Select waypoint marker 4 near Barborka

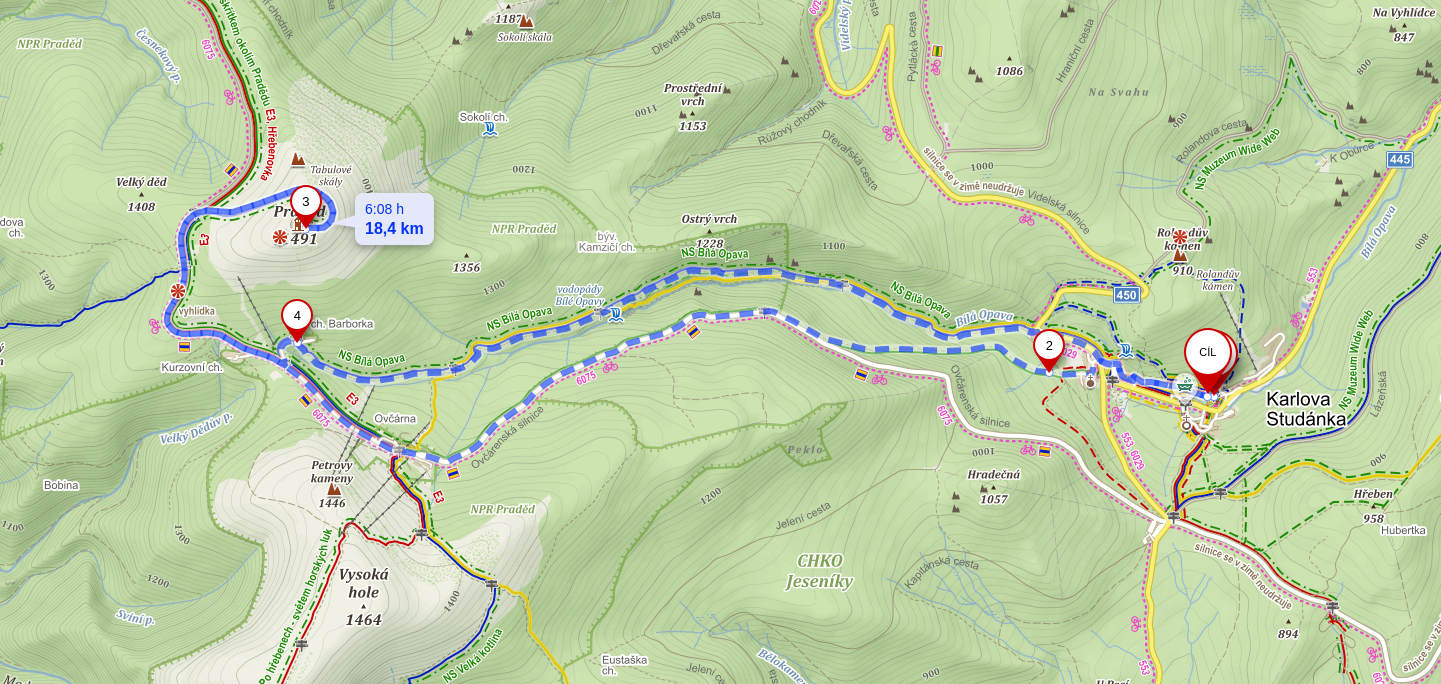(296, 318)
